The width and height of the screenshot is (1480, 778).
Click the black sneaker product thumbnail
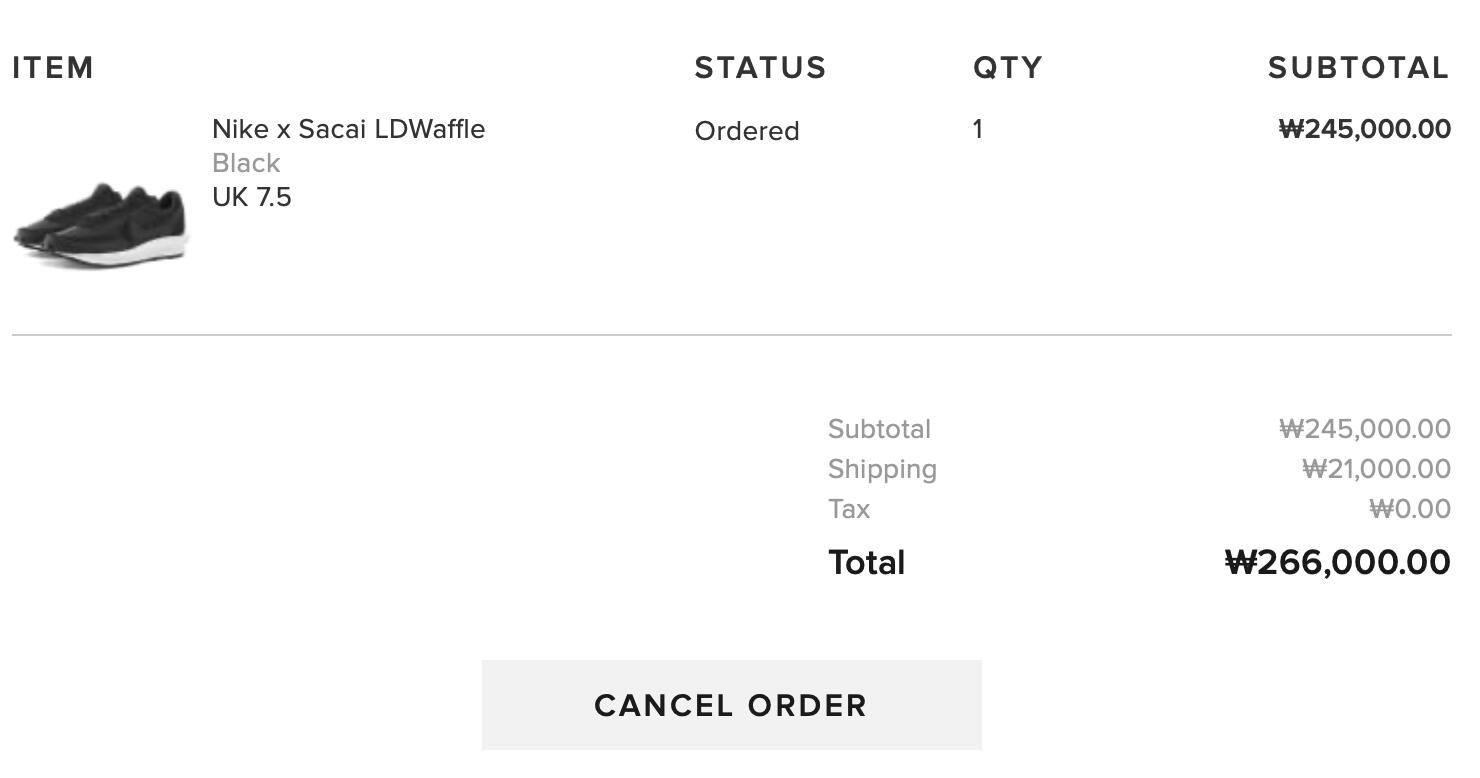pos(100,223)
